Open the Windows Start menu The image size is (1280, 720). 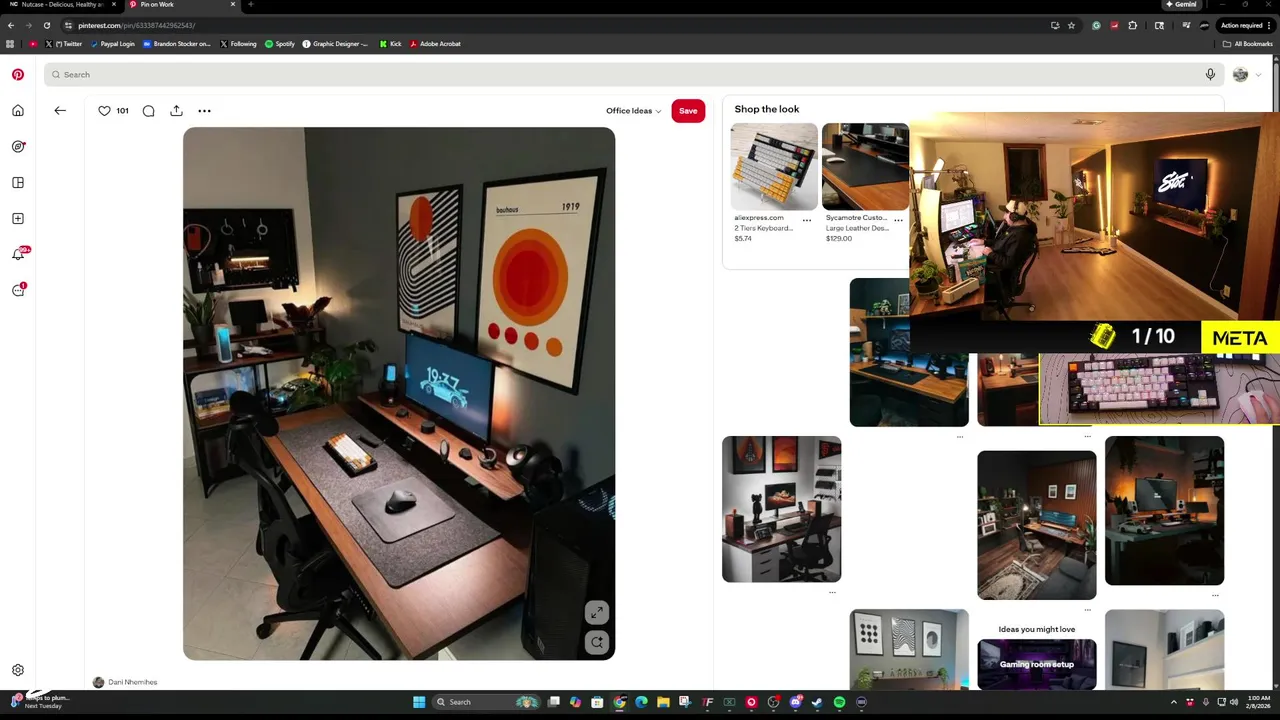(x=419, y=702)
